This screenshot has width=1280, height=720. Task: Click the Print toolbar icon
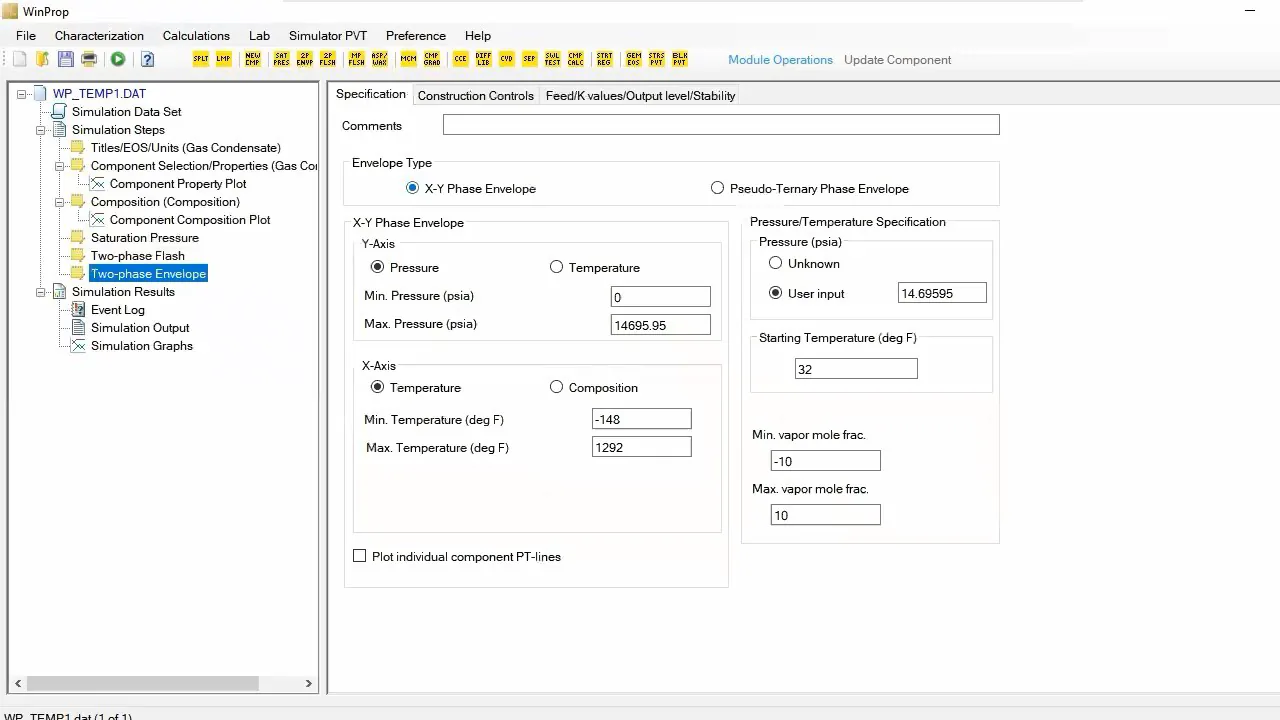89,60
